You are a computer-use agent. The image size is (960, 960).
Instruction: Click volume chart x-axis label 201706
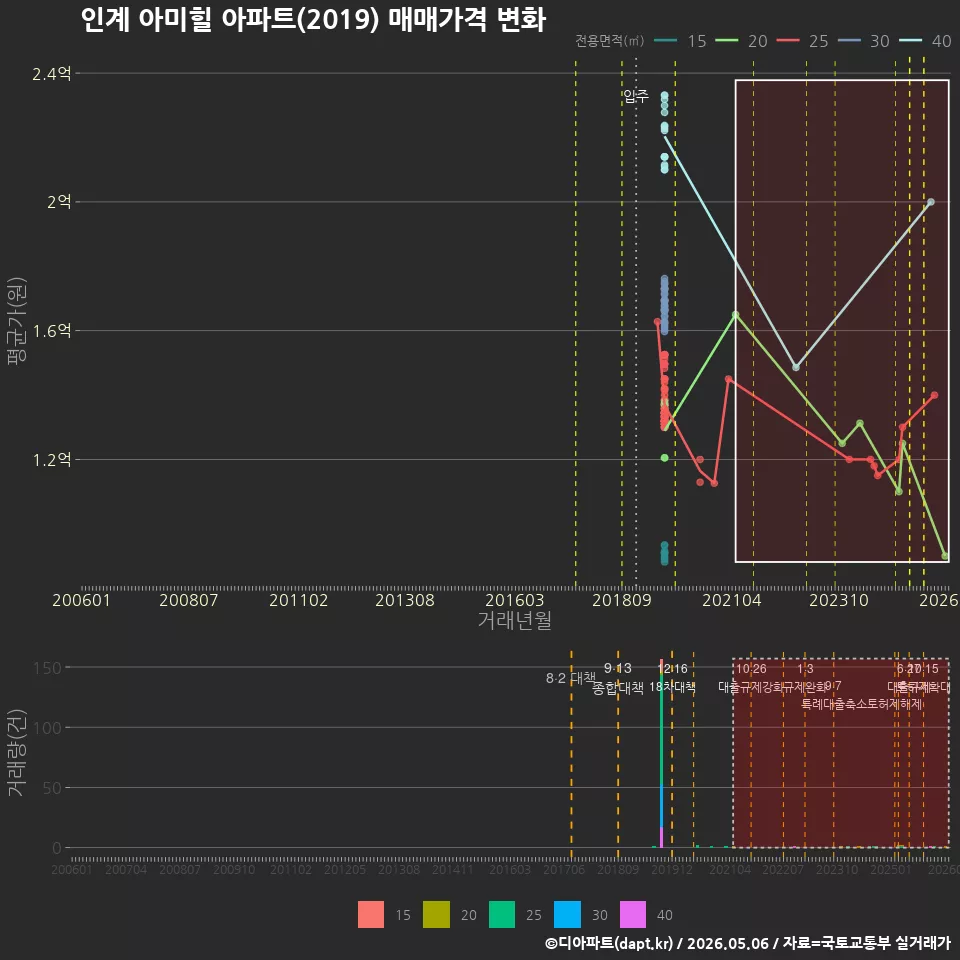click(564, 869)
